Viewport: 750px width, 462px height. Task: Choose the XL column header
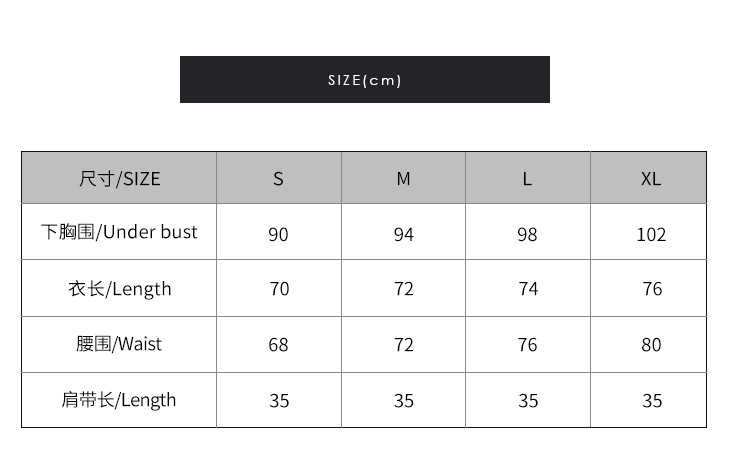coord(651,179)
